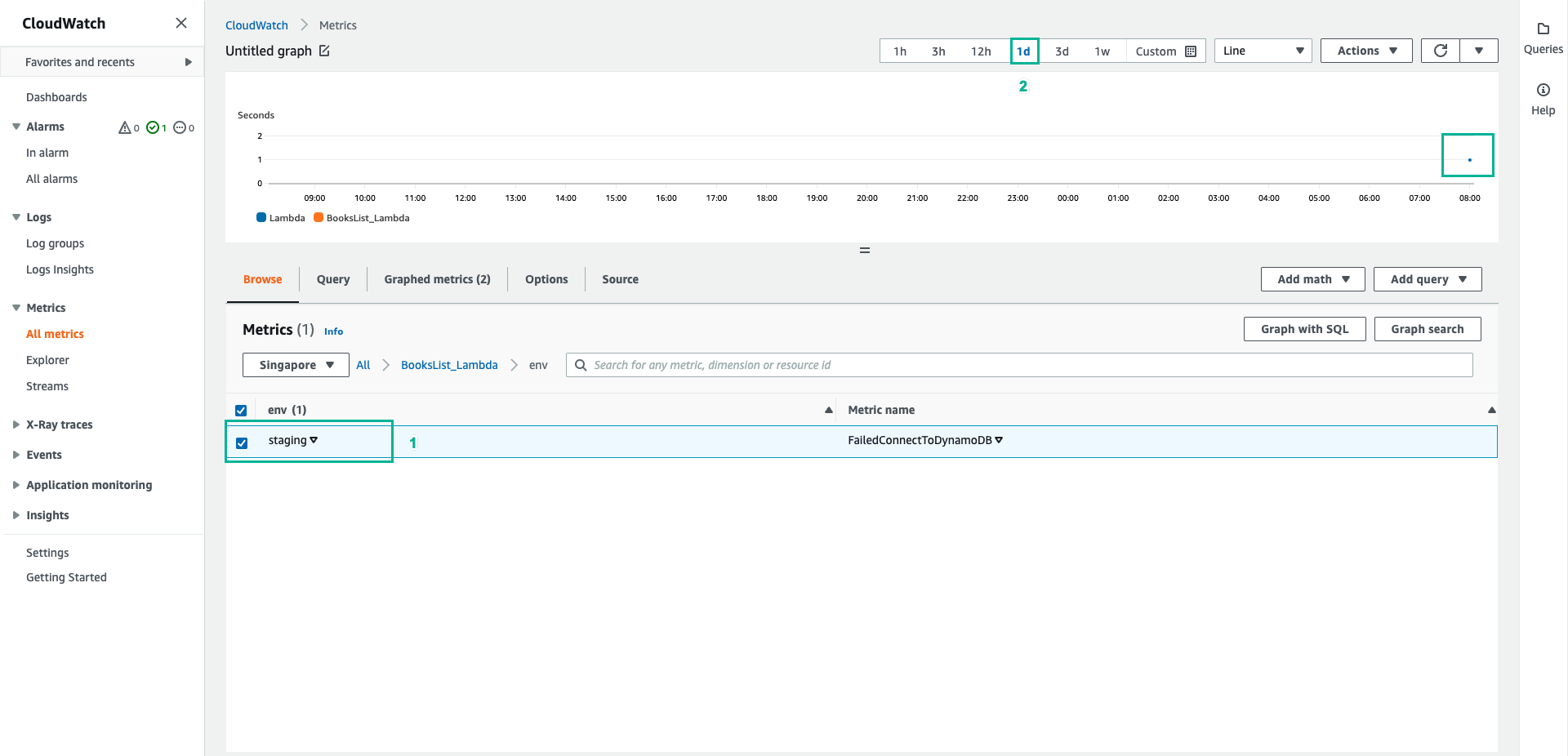Open Log groups in the sidebar
The height and width of the screenshot is (756, 1568).
pyautogui.click(x=55, y=243)
